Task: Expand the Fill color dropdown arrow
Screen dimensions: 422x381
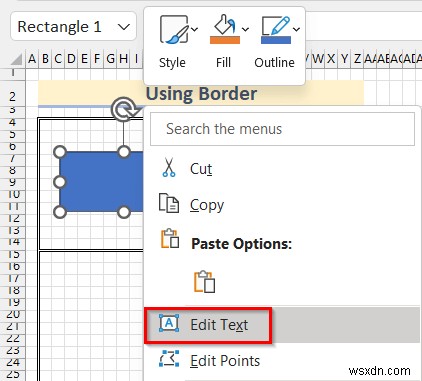Action: [x=245, y=29]
